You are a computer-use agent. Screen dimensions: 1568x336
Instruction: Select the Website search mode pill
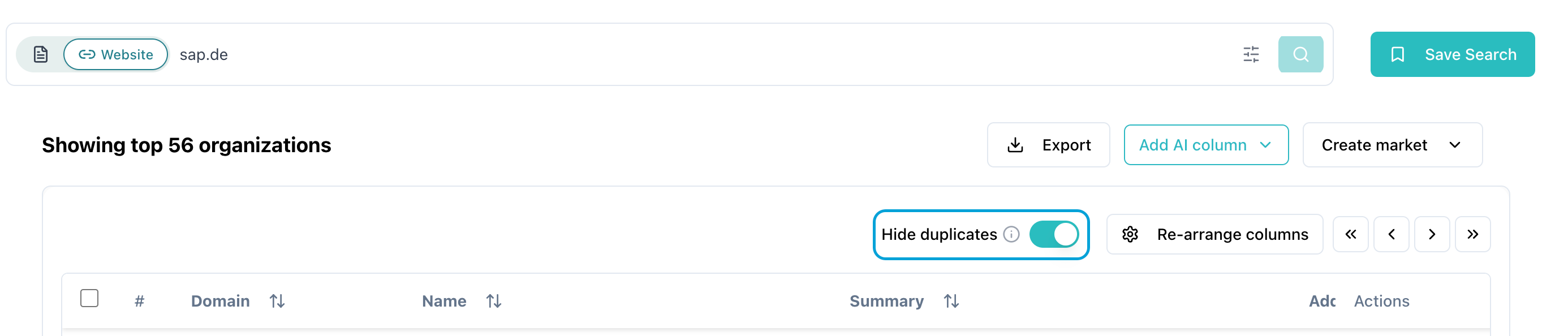coord(115,55)
